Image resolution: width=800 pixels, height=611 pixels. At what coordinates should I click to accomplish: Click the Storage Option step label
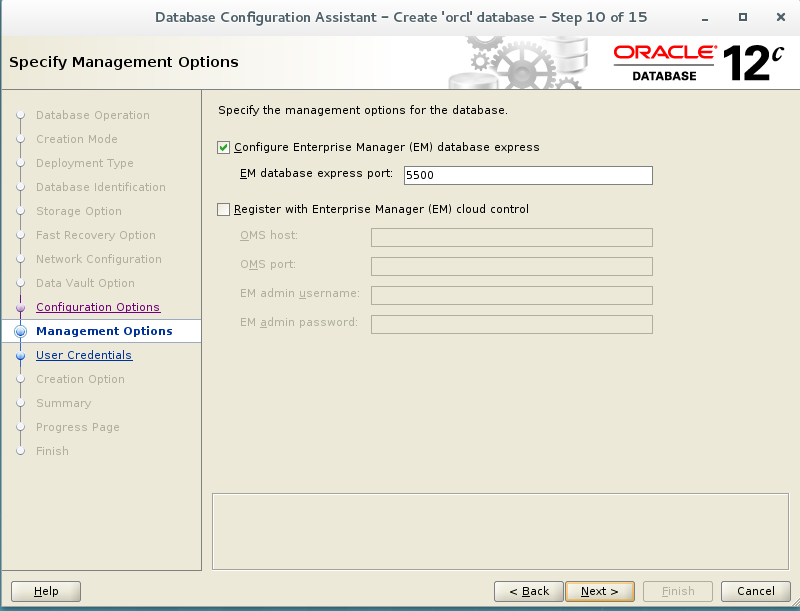point(79,211)
